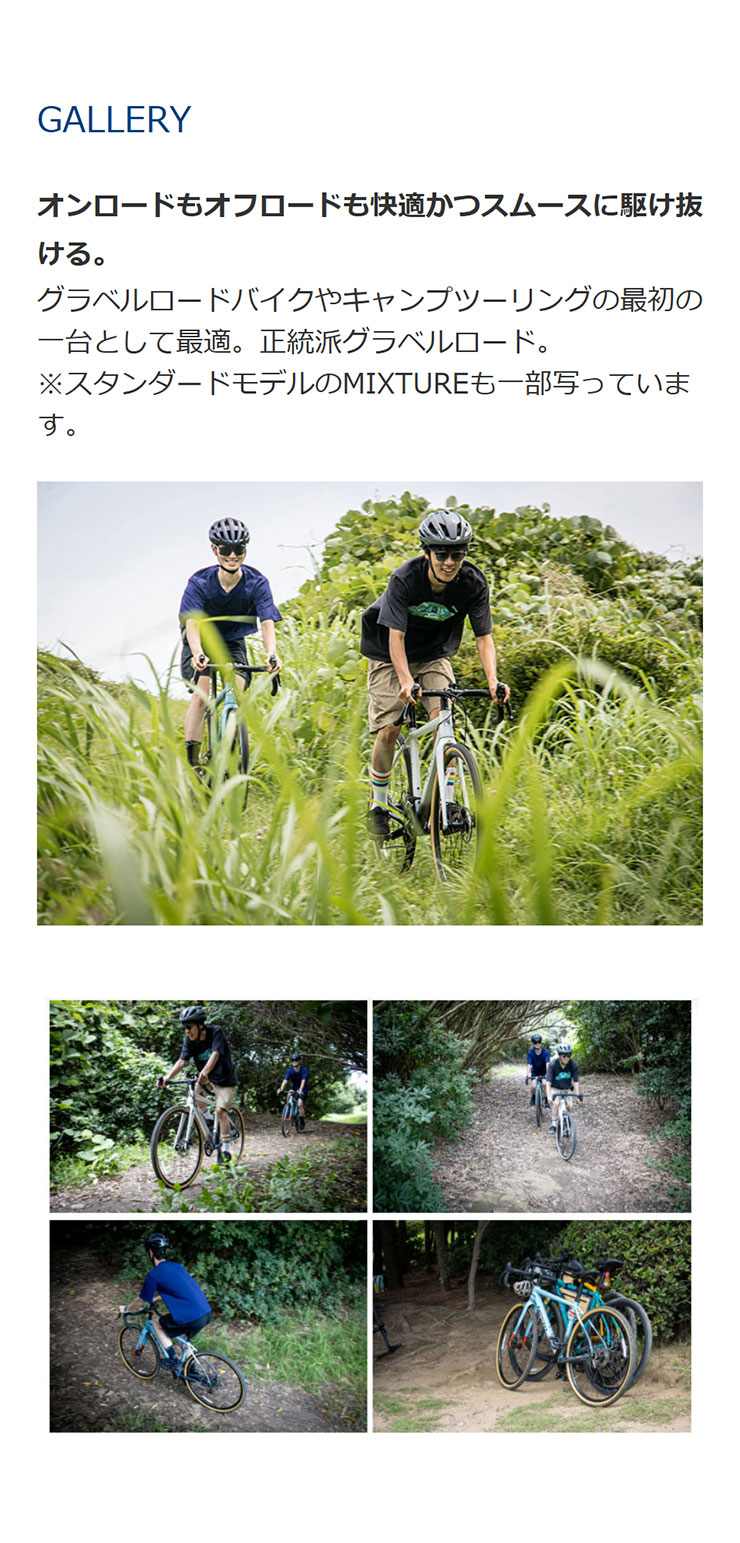Viewport: 740px width, 1543px height.
Task: Click the gray helmet of the black T-shirt rider
Action: tap(445, 527)
